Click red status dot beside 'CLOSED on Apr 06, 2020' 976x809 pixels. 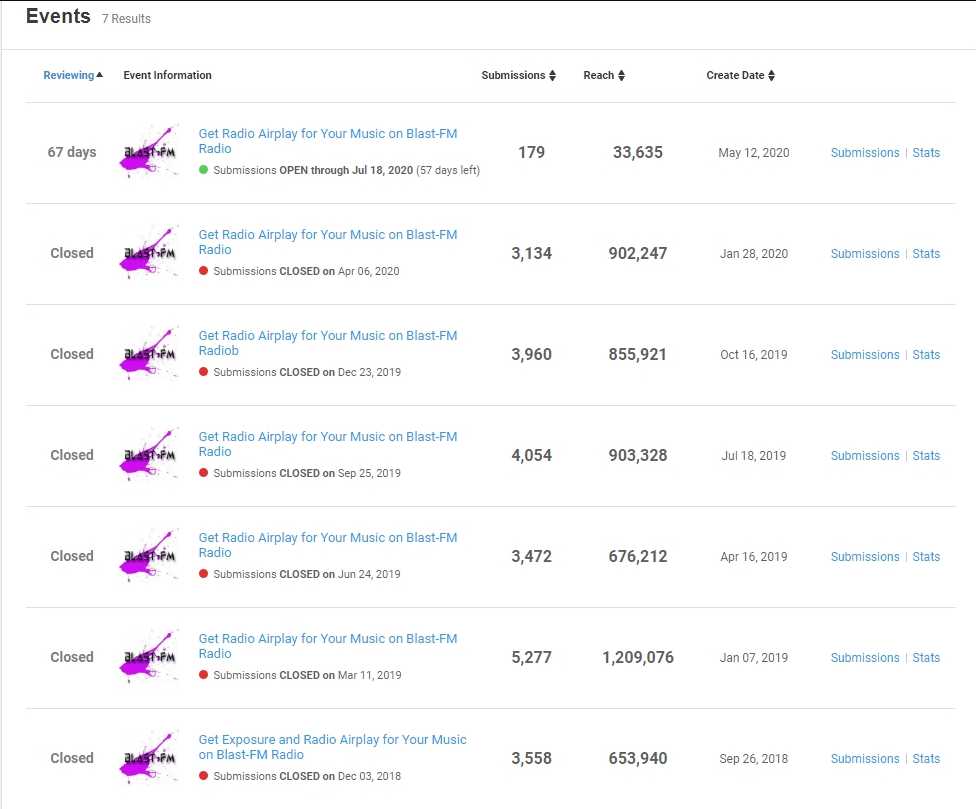coord(203,270)
